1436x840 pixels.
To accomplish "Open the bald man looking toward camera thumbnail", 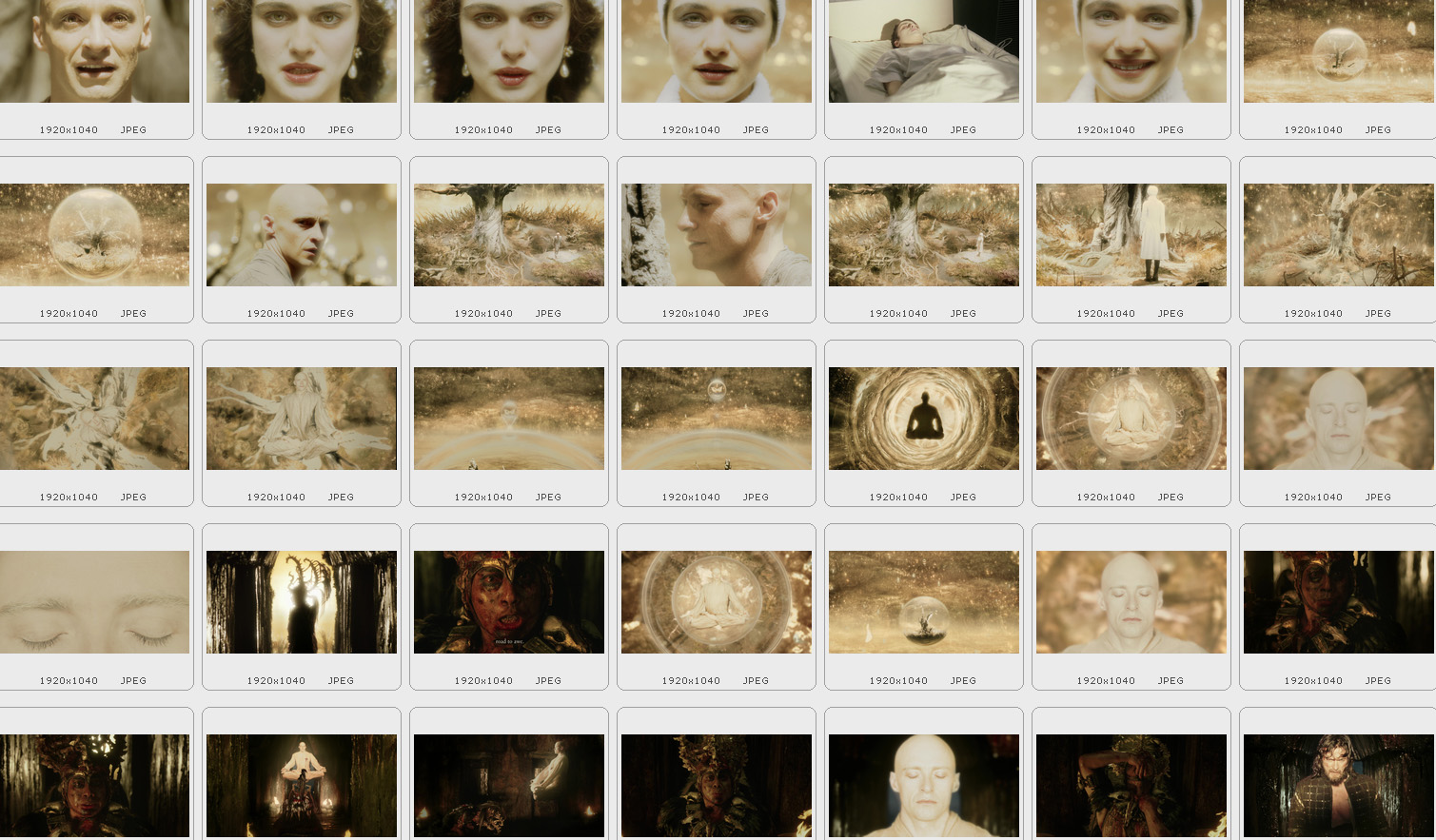I will click(x=301, y=235).
